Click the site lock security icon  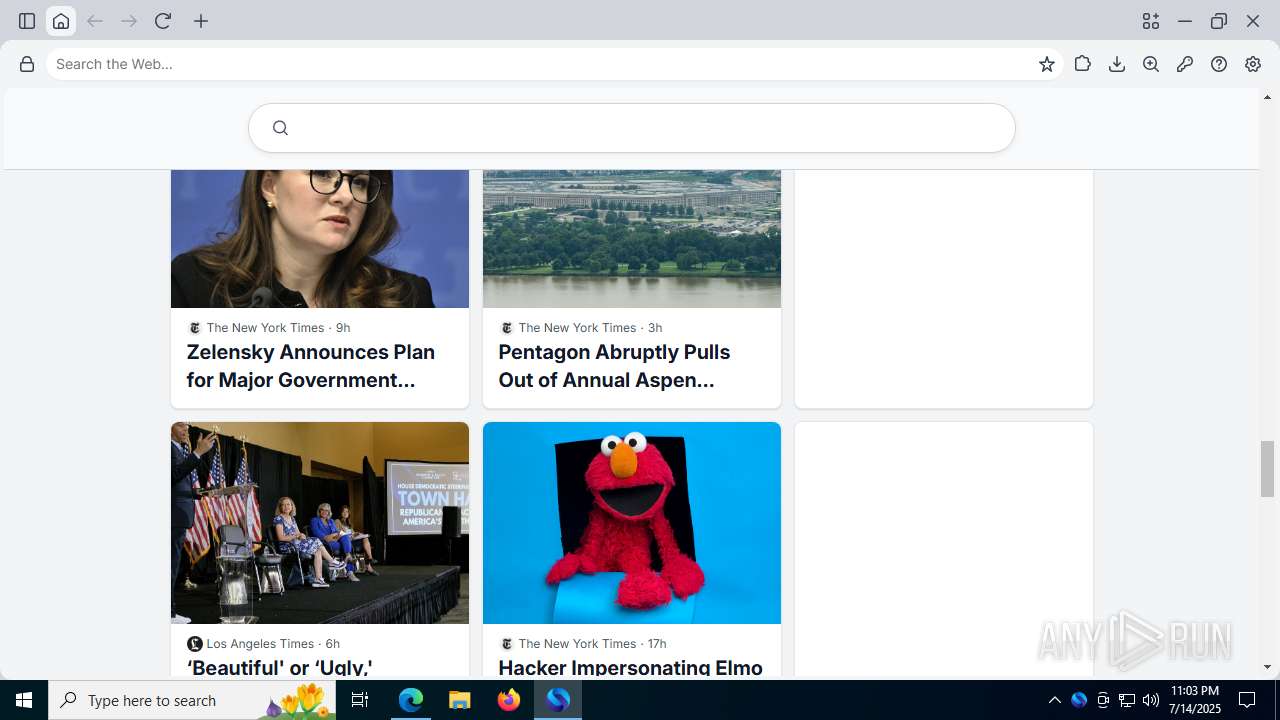click(27, 64)
